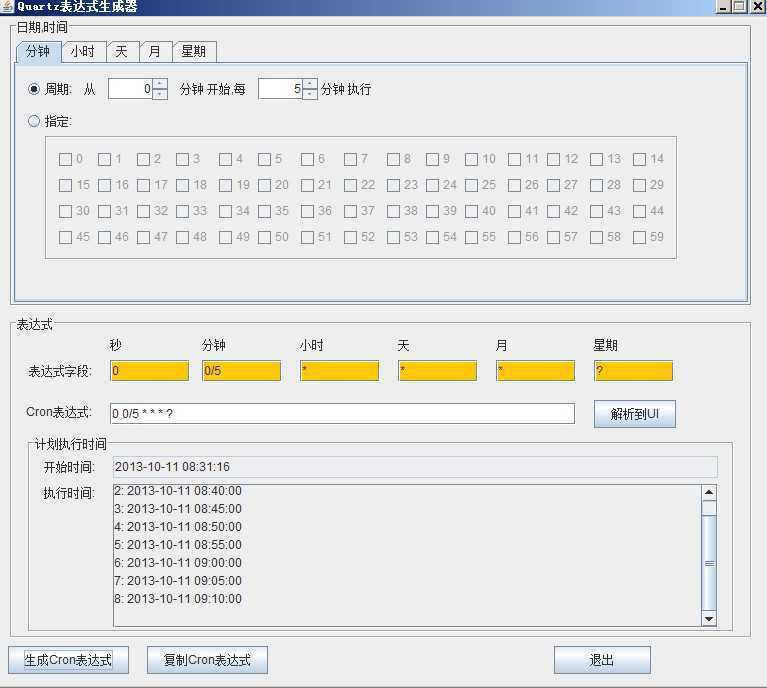
Task: Click the start minute field showing 0
Action: pos(130,89)
